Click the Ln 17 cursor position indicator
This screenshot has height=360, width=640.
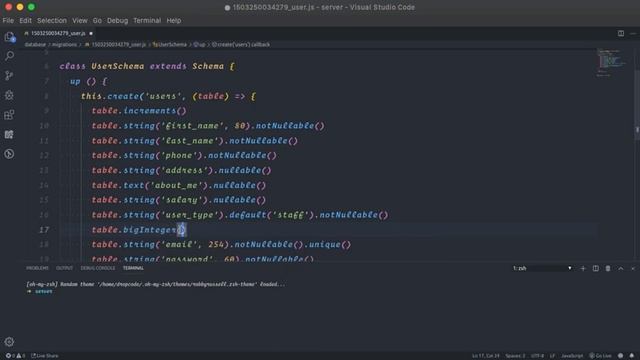click(x=486, y=356)
